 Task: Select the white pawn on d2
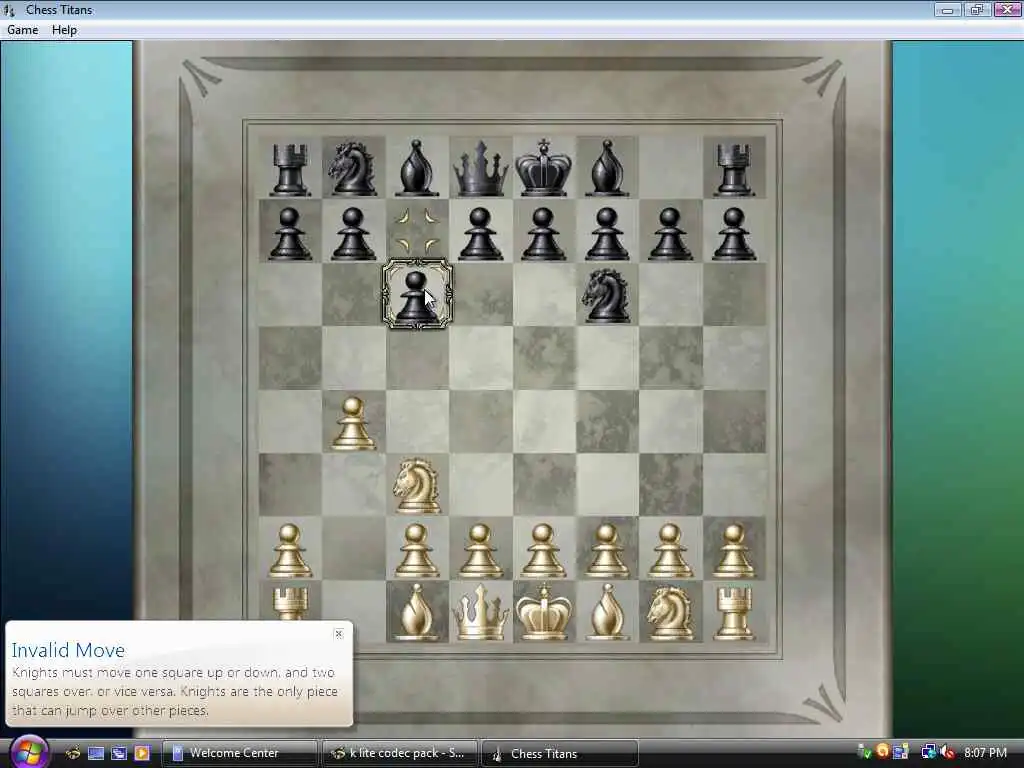[480, 551]
